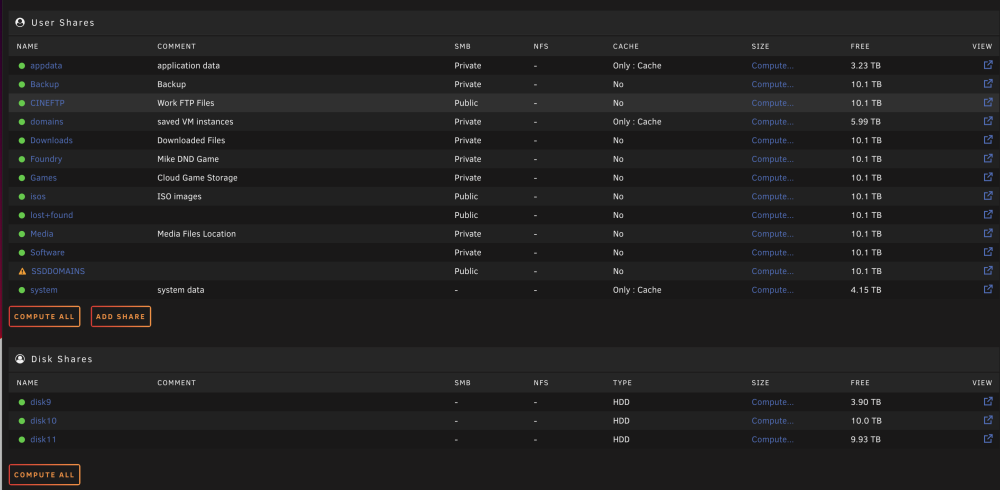The image size is (1000, 490).
Task: Open the CINEFTP share link
Action: [47, 103]
